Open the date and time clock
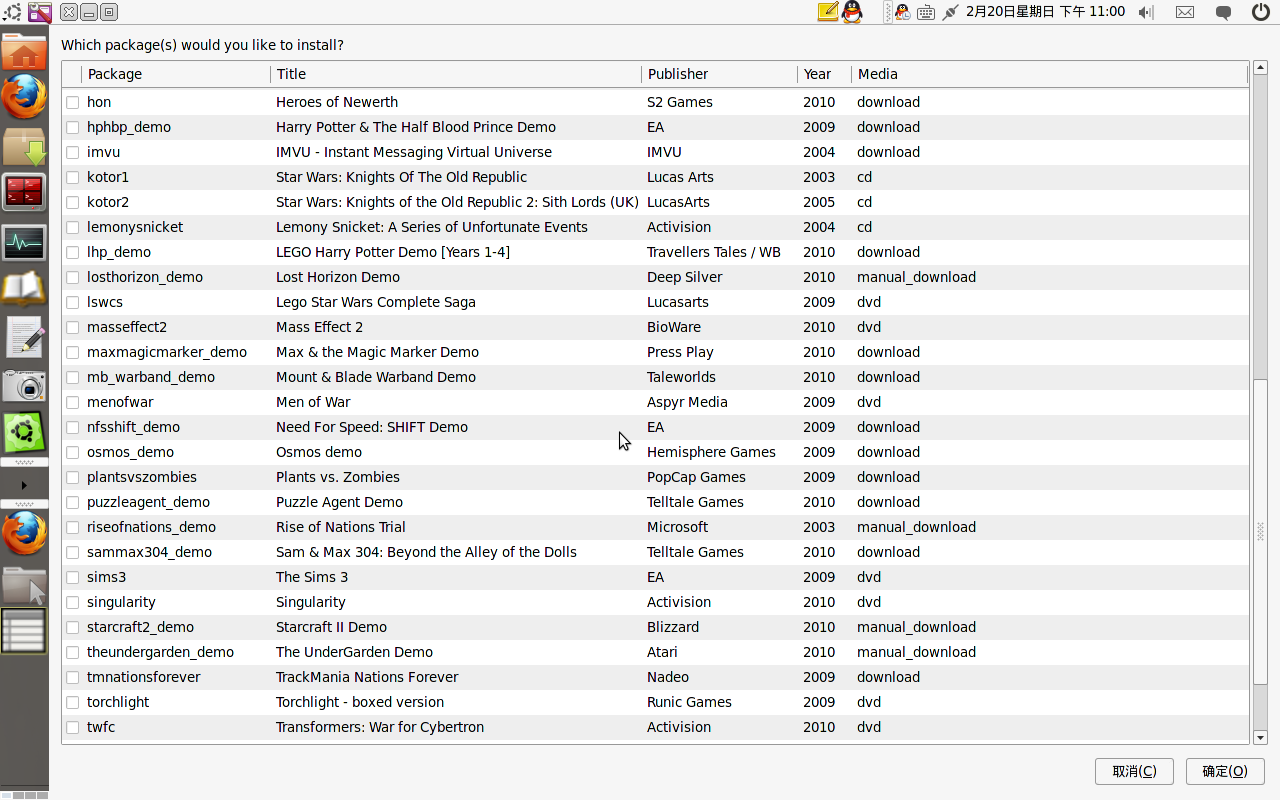 click(x=1045, y=12)
